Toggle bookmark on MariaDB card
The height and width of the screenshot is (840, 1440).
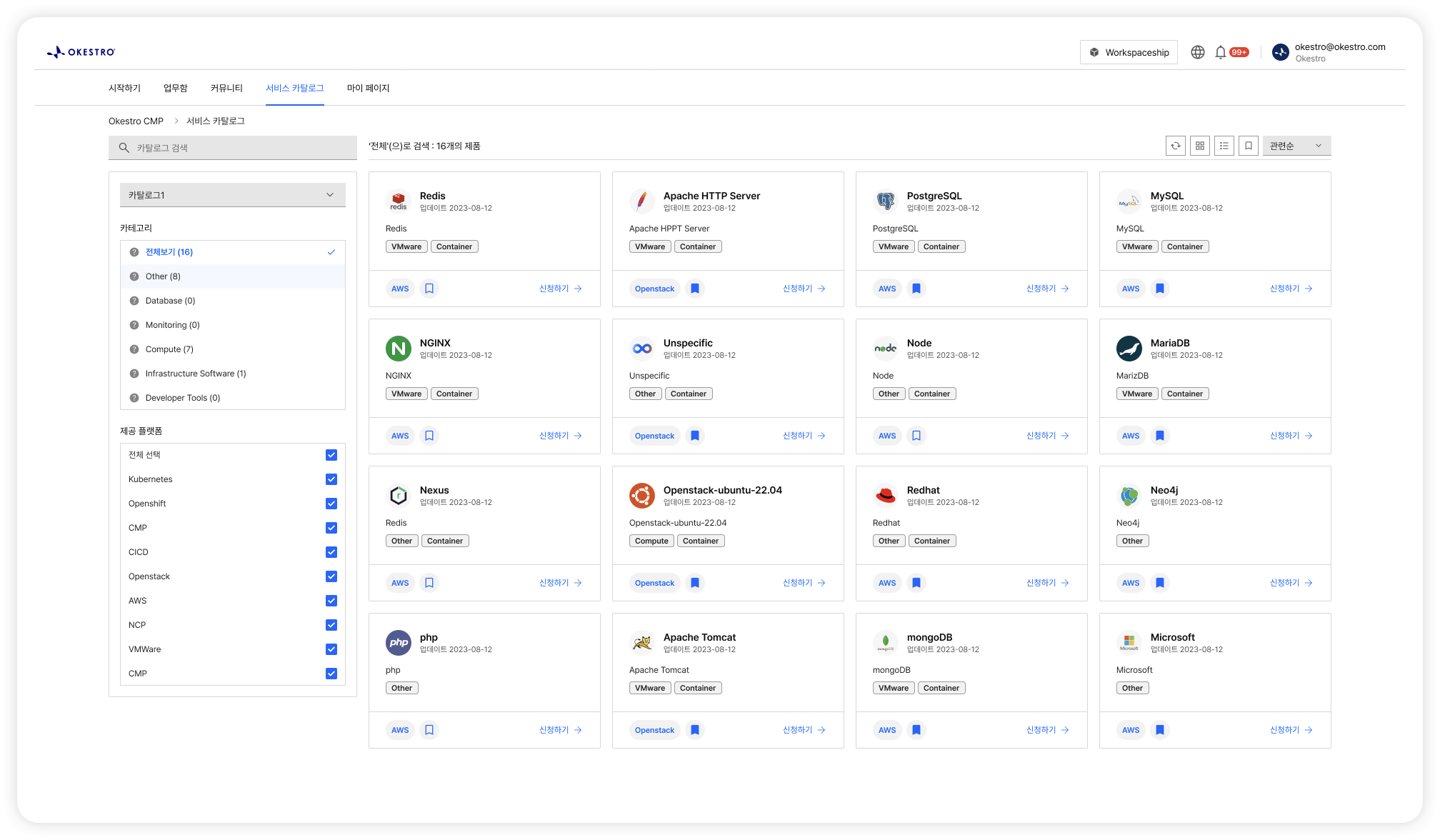tap(1160, 436)
